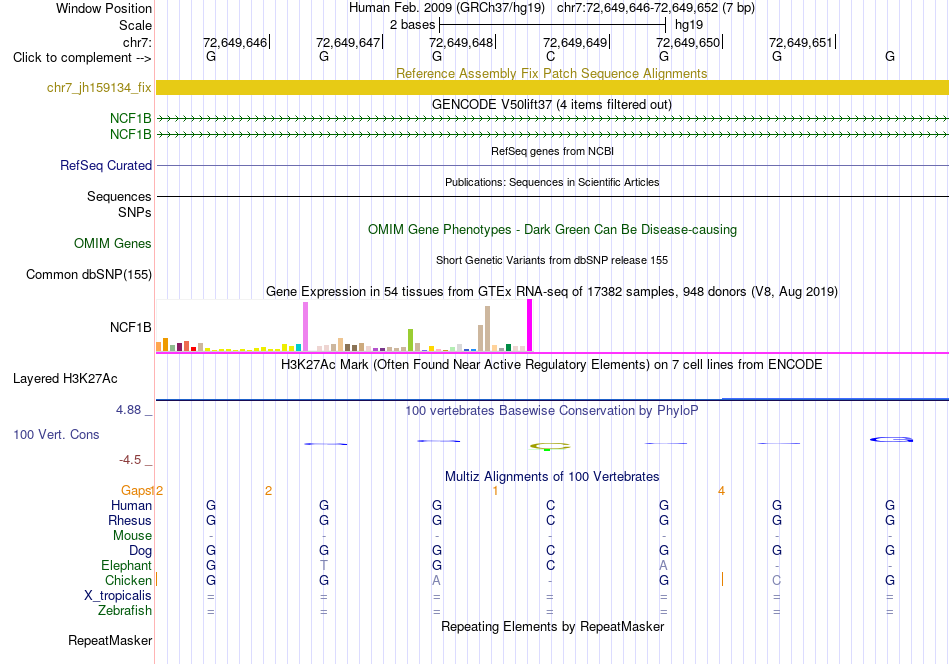Click the X_tropicalis species row label
Image resolution: width=950 pixels, height=664 pixels.
pos(118,596)
